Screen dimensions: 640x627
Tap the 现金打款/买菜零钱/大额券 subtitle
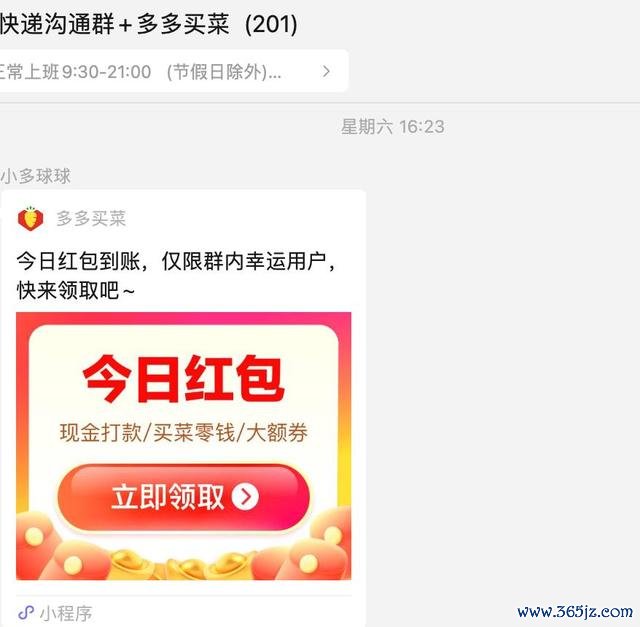184,432
